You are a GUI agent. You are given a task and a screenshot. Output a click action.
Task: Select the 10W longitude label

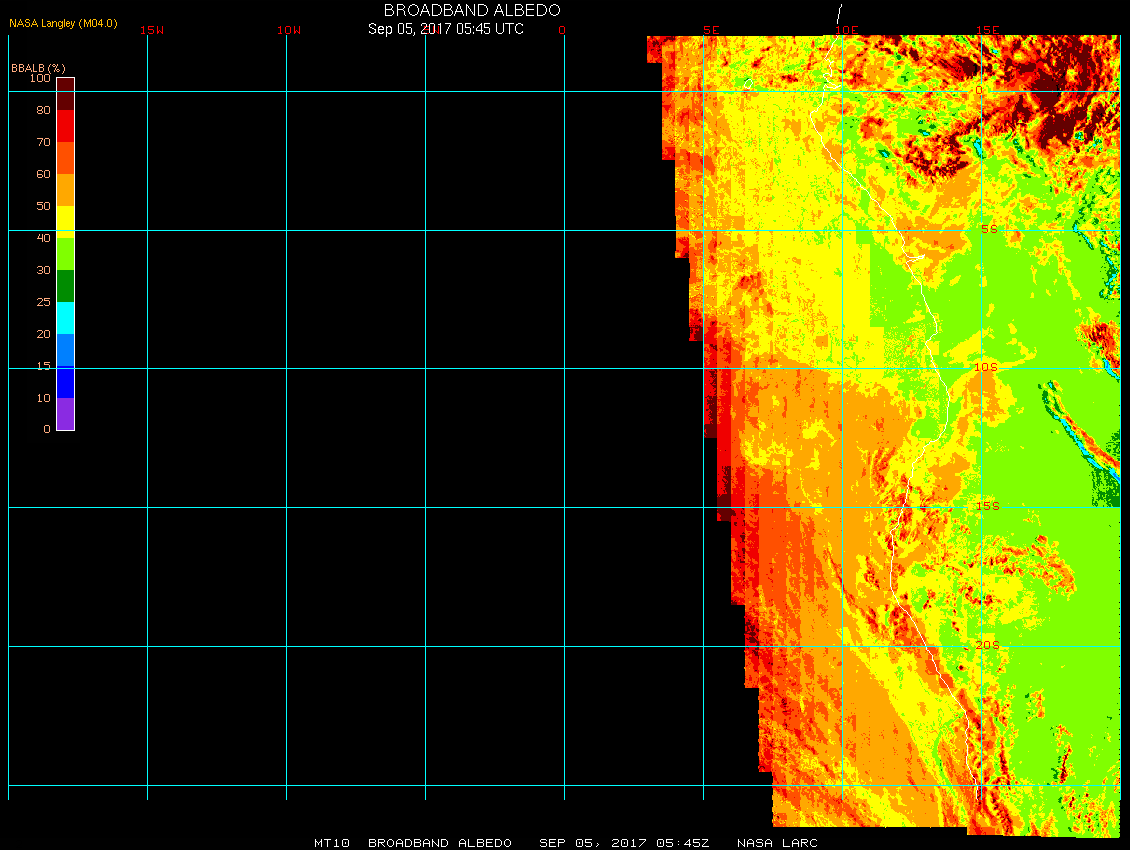tap(289, 30)
